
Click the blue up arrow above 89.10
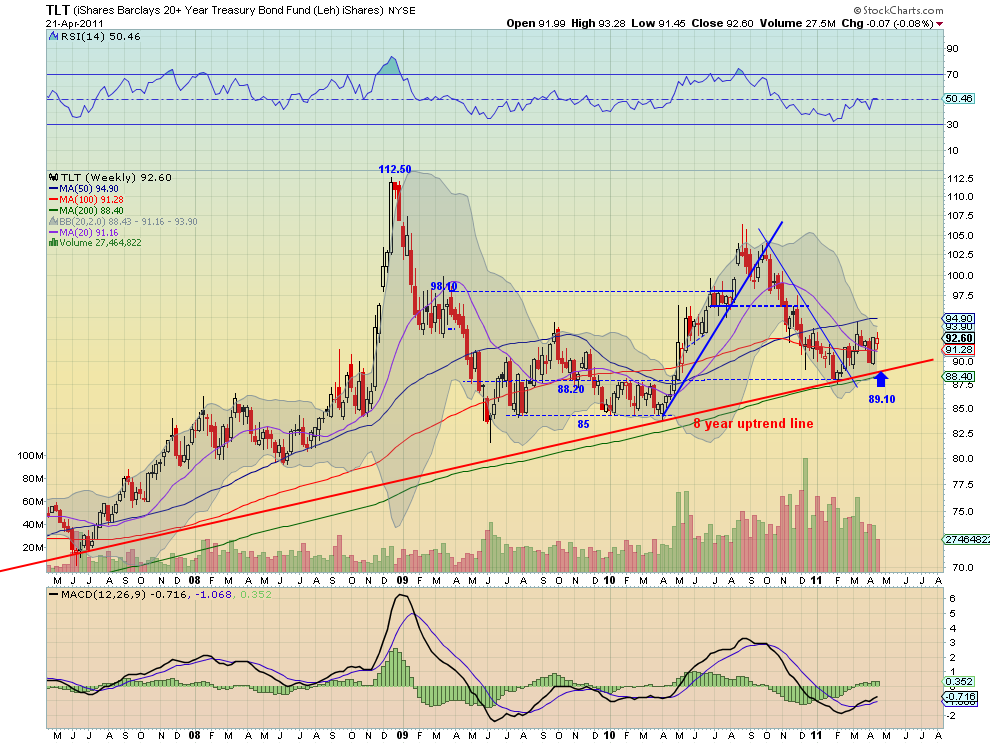(881, 379)
